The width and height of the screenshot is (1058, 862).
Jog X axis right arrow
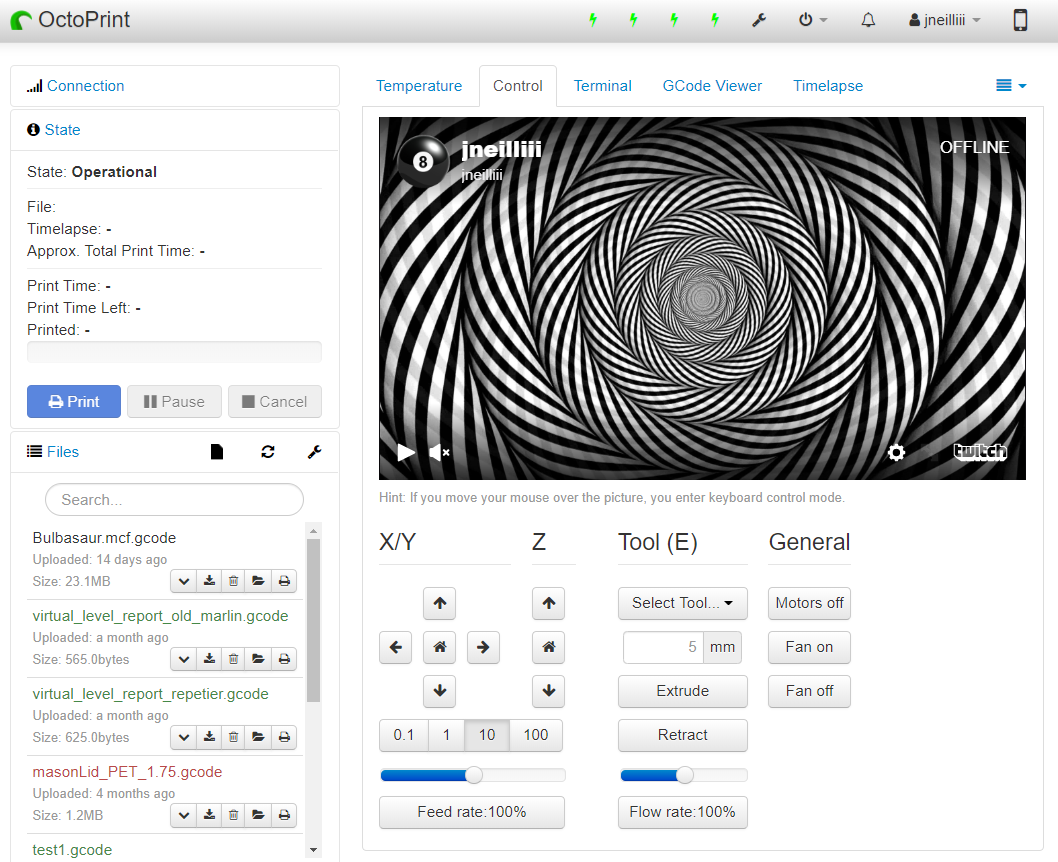483,648
